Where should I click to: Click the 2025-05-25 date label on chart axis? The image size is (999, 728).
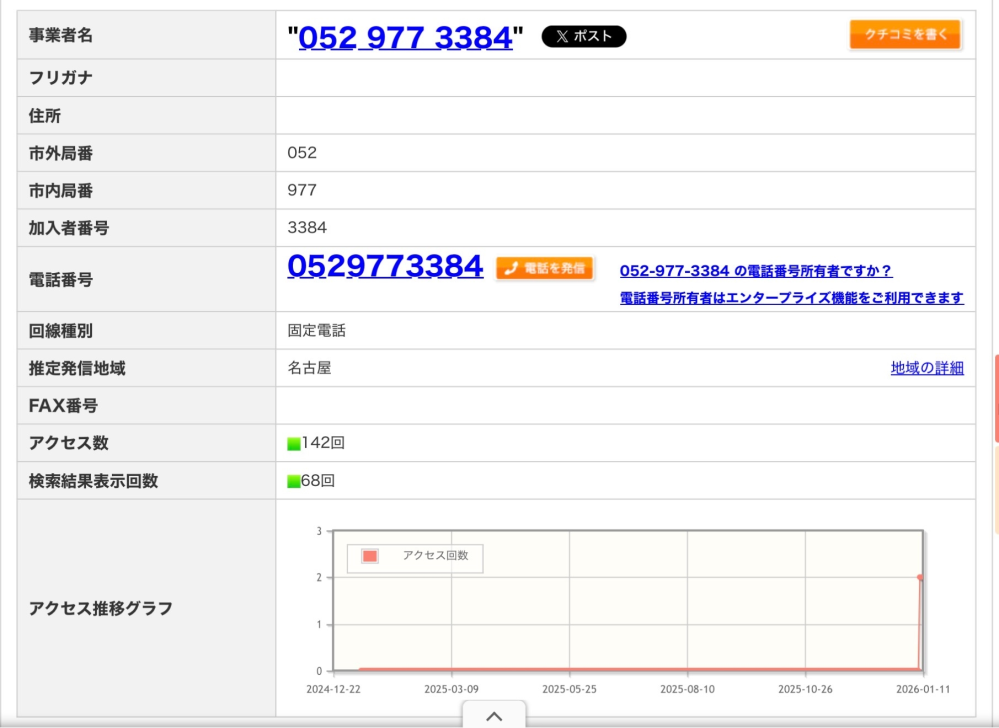pyautogui.click(x=569, y=689)
